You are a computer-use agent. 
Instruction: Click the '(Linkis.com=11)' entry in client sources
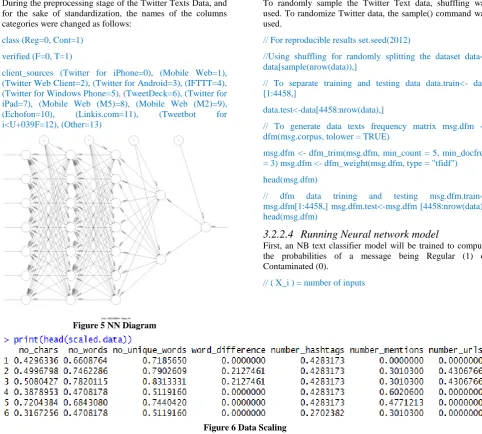click(107, 114)
